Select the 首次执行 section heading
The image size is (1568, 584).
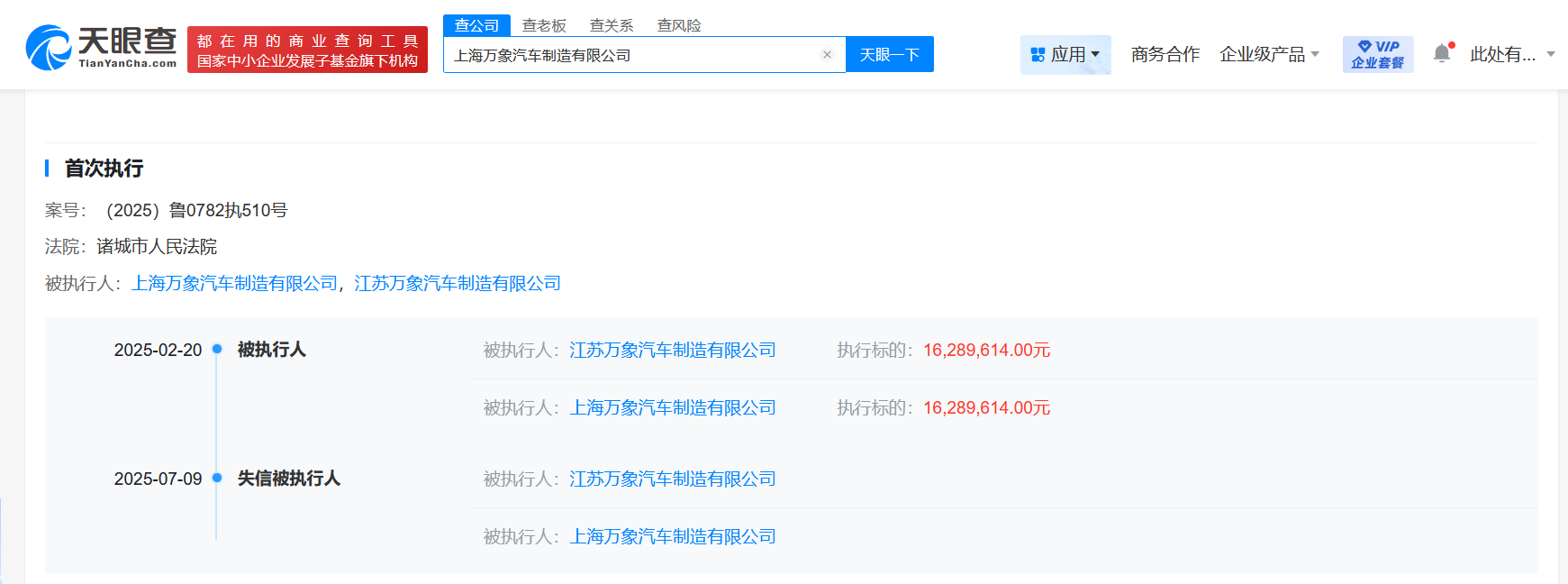(104, 169)
